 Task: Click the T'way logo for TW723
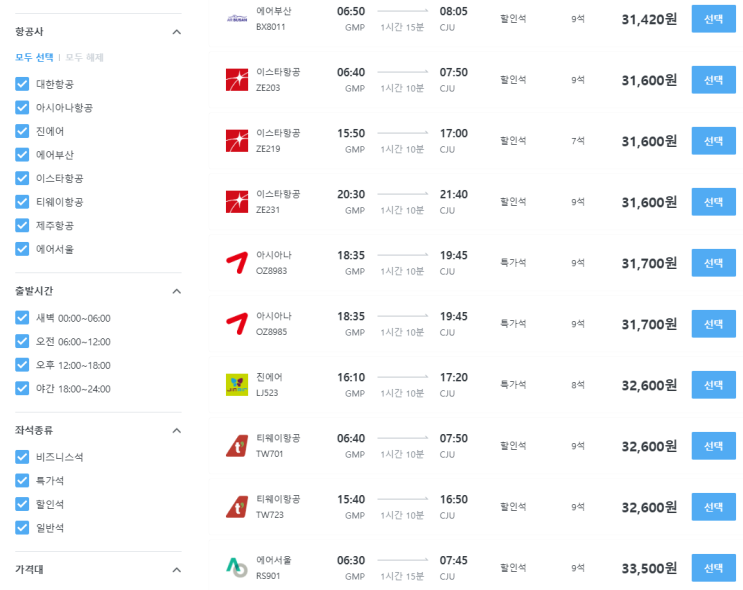pos(237,507)
